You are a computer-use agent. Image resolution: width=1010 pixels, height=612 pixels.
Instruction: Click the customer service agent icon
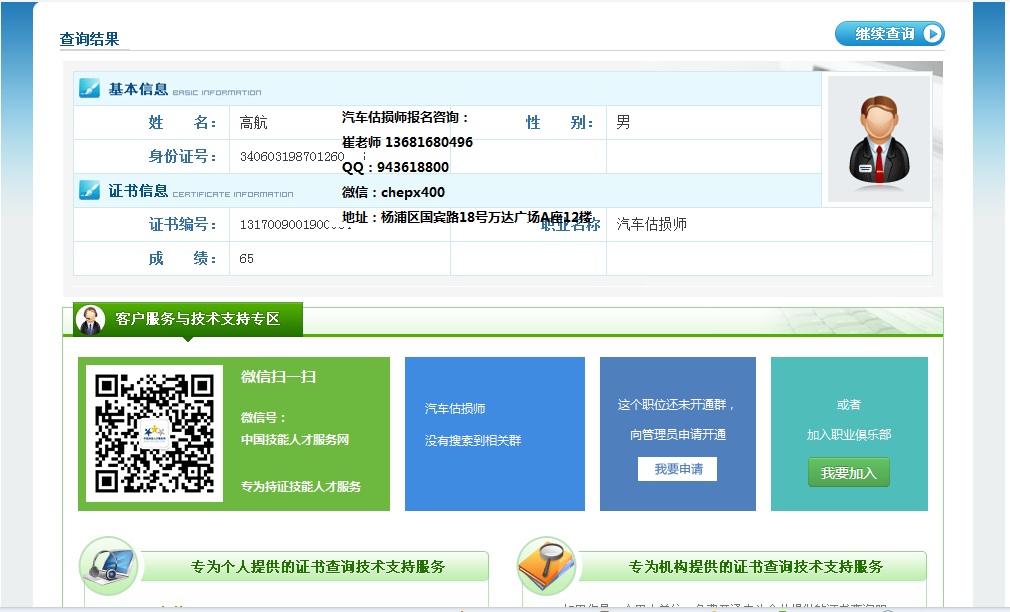tap(91, 319)
